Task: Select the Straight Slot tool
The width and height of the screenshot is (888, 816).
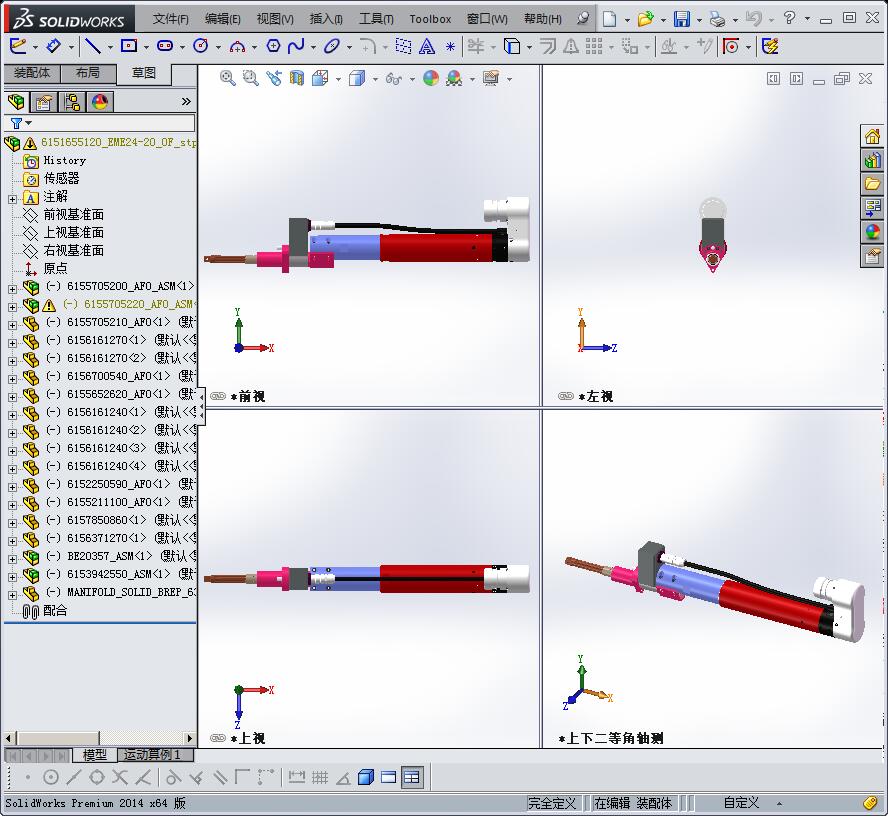Action: [165, 46]
